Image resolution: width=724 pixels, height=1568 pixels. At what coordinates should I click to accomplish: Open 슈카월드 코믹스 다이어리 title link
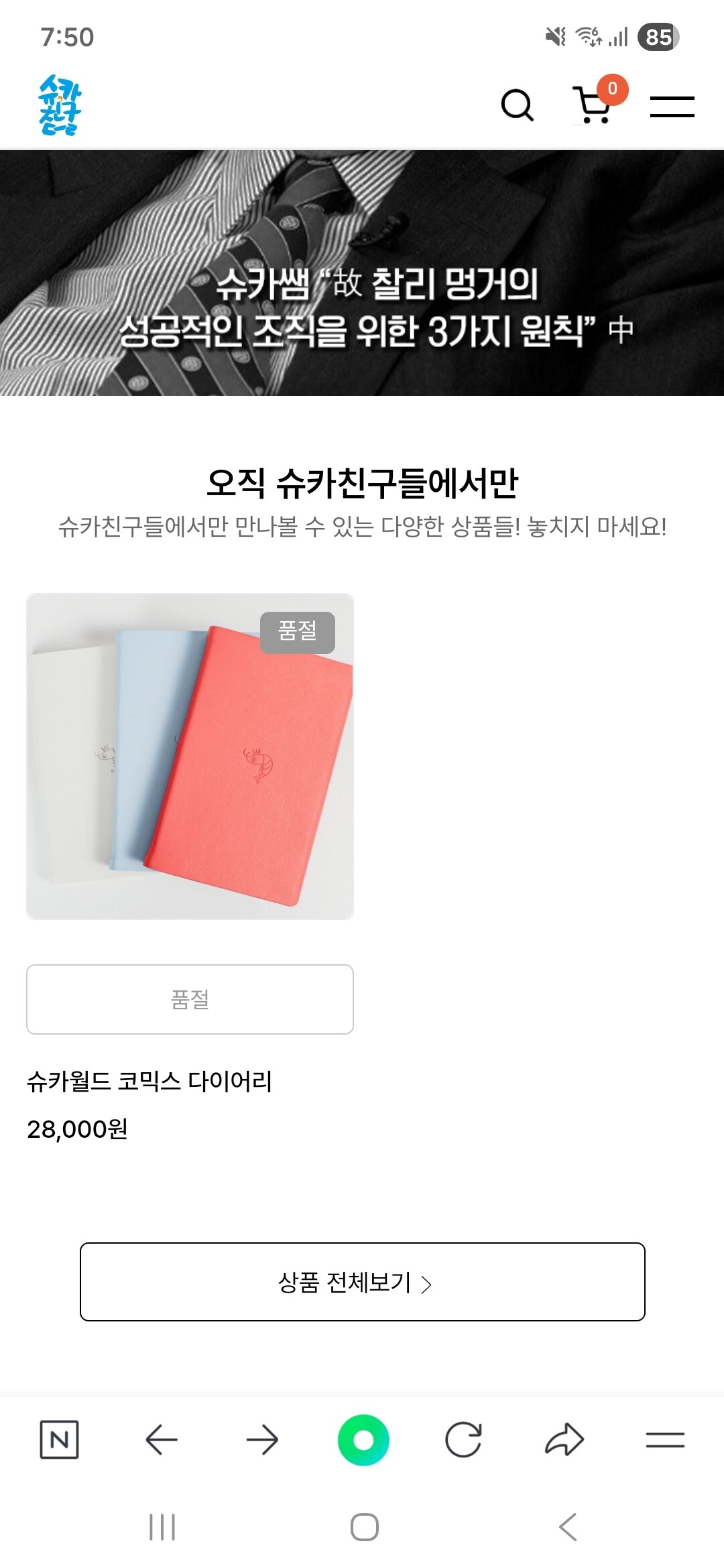149,1081
